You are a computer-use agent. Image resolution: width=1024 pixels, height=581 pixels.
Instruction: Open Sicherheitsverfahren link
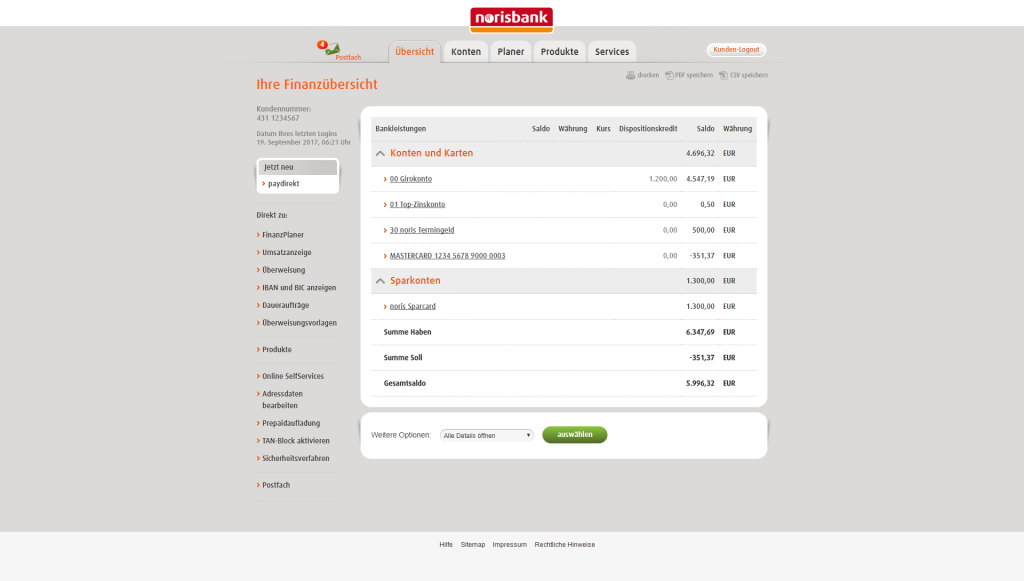[x=296, y=459]
